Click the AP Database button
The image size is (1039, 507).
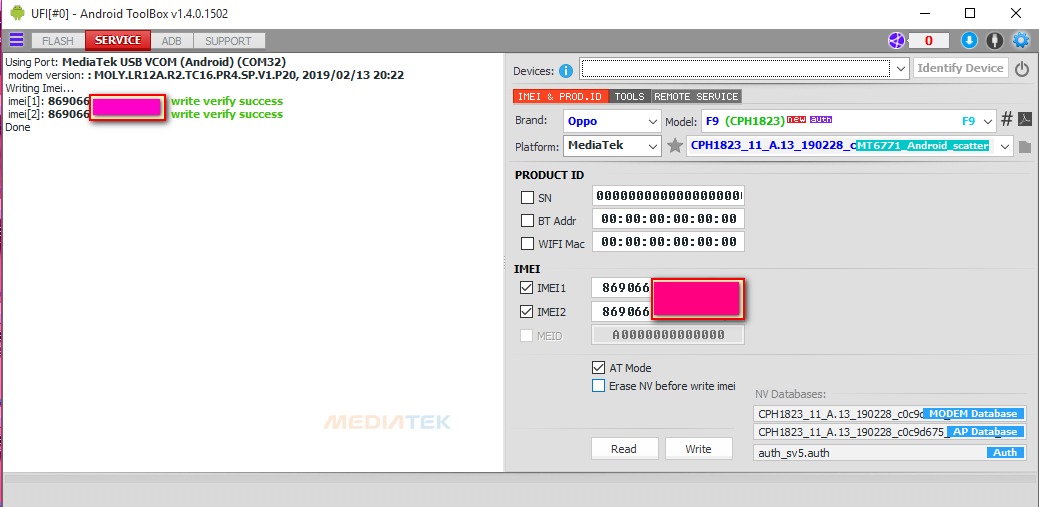point(985,431)
